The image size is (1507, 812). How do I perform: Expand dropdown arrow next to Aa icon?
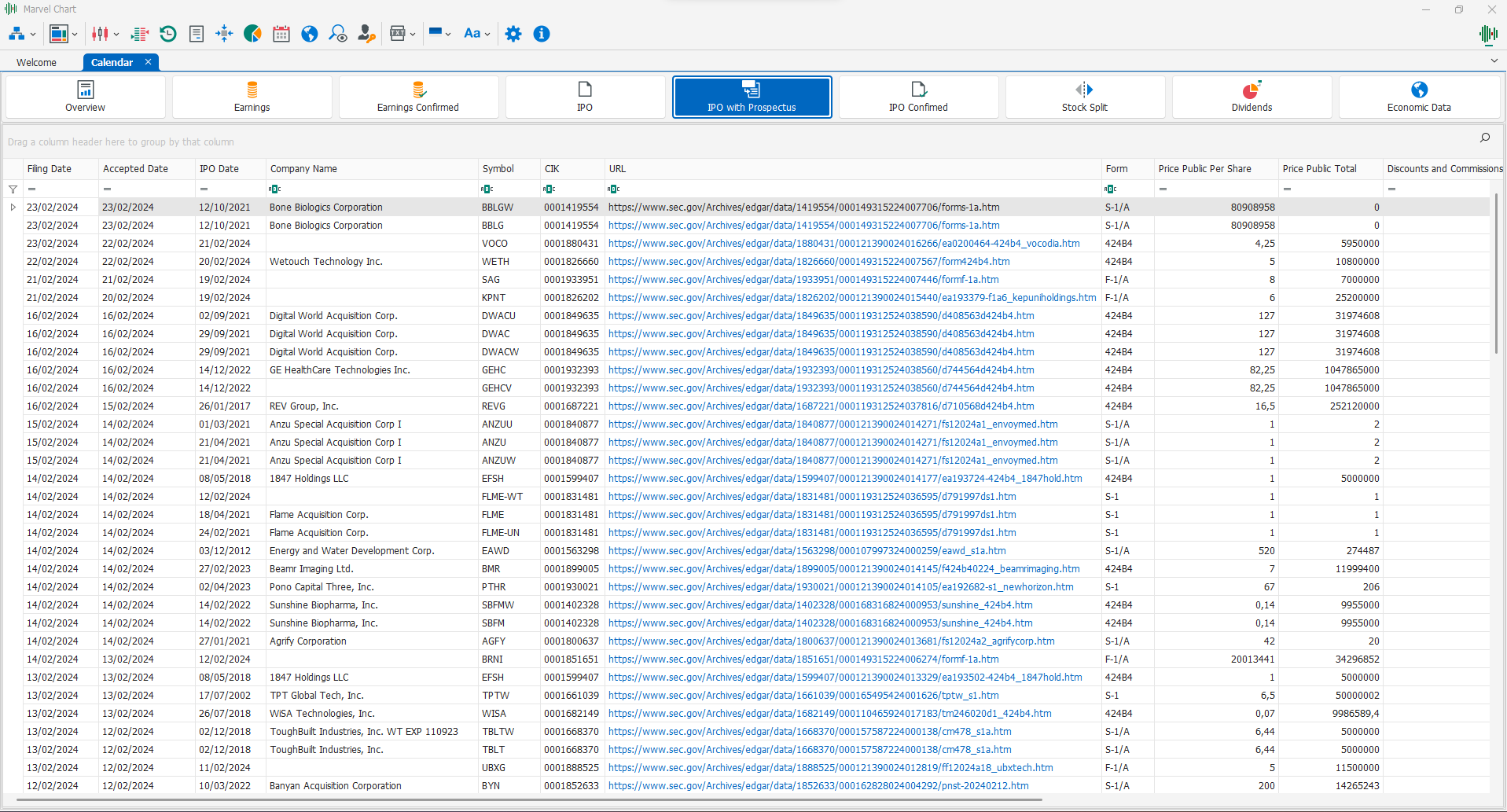click(x=487, y=35)
